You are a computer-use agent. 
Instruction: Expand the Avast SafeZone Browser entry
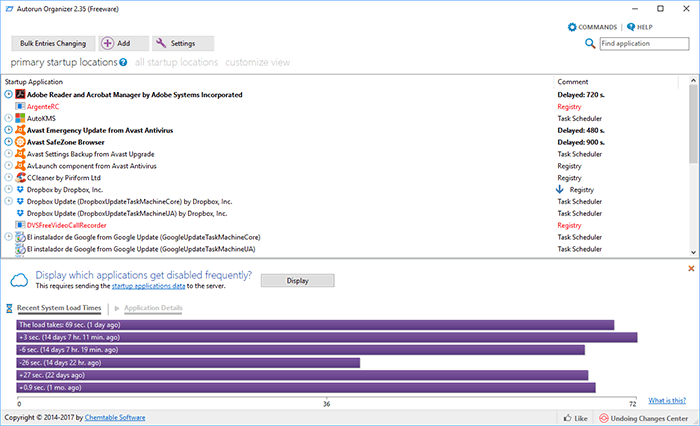[8, 142]
